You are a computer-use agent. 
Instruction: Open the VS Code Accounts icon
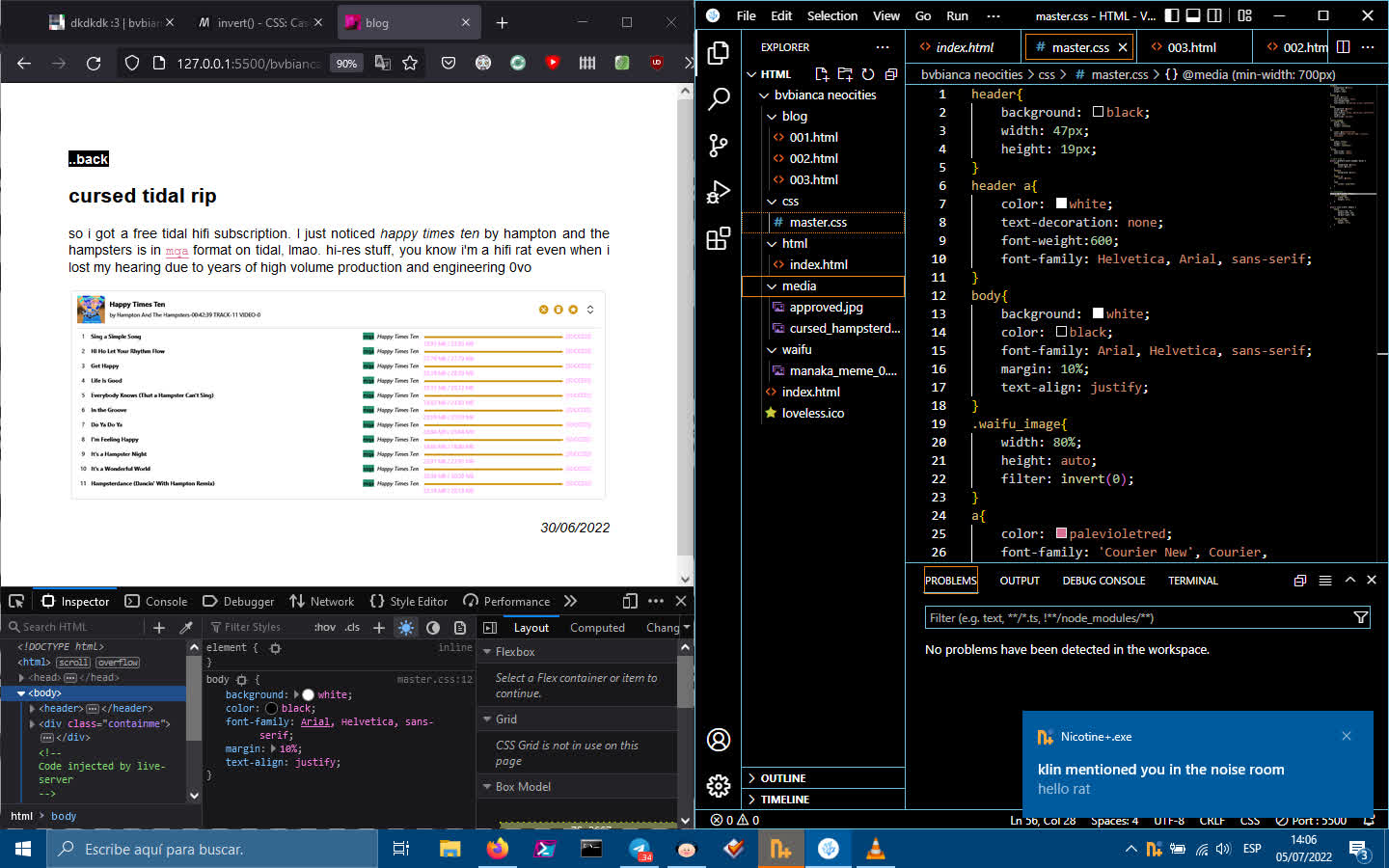point(719,740)
